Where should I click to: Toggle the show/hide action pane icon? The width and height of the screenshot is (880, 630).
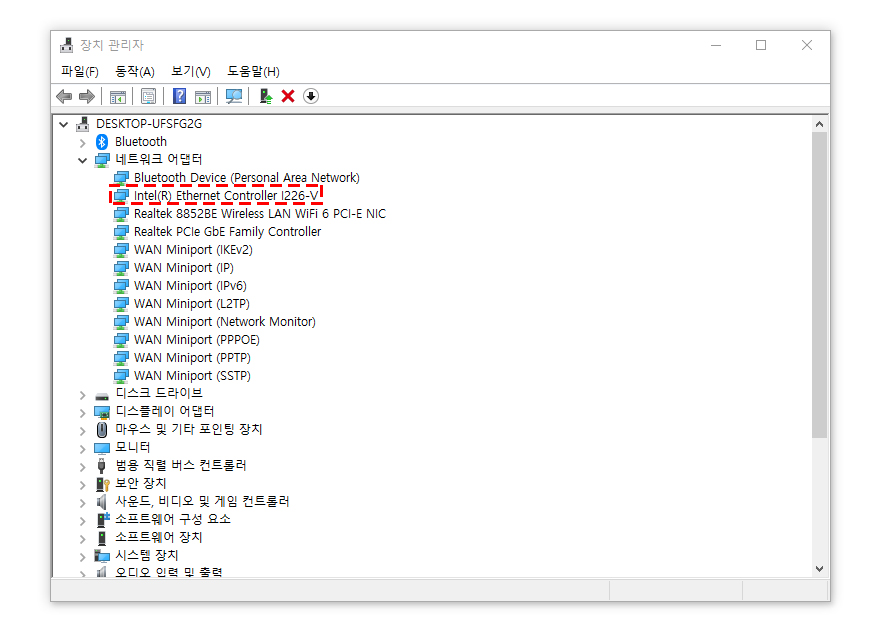pos(203,96)
